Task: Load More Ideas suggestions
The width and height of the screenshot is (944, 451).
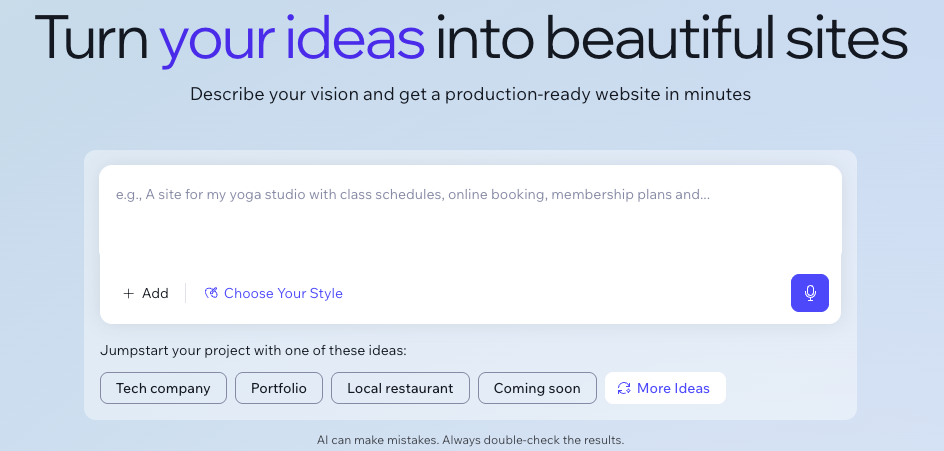Action: coord(665,388)
